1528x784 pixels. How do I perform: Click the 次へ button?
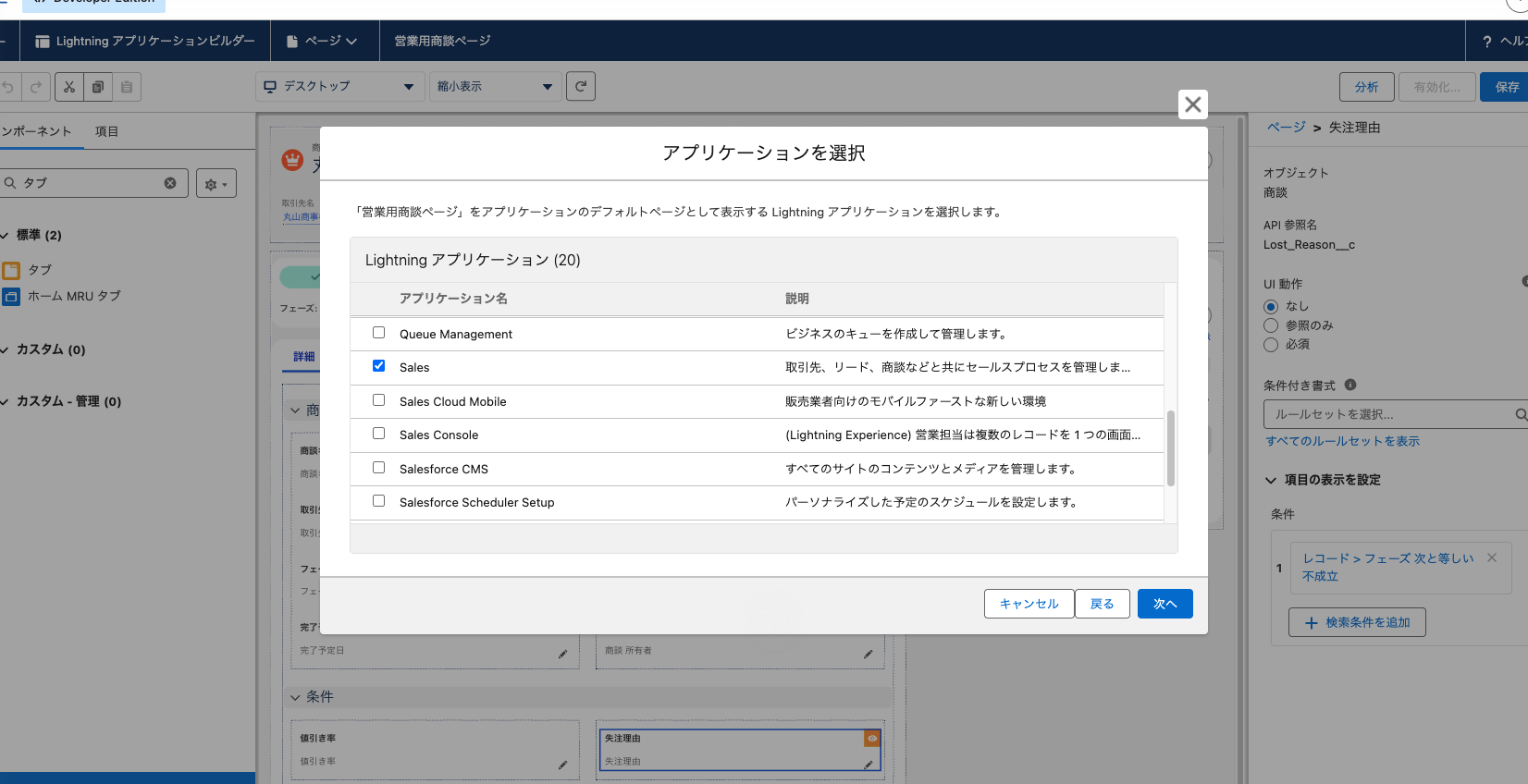tap(1165, 604)
